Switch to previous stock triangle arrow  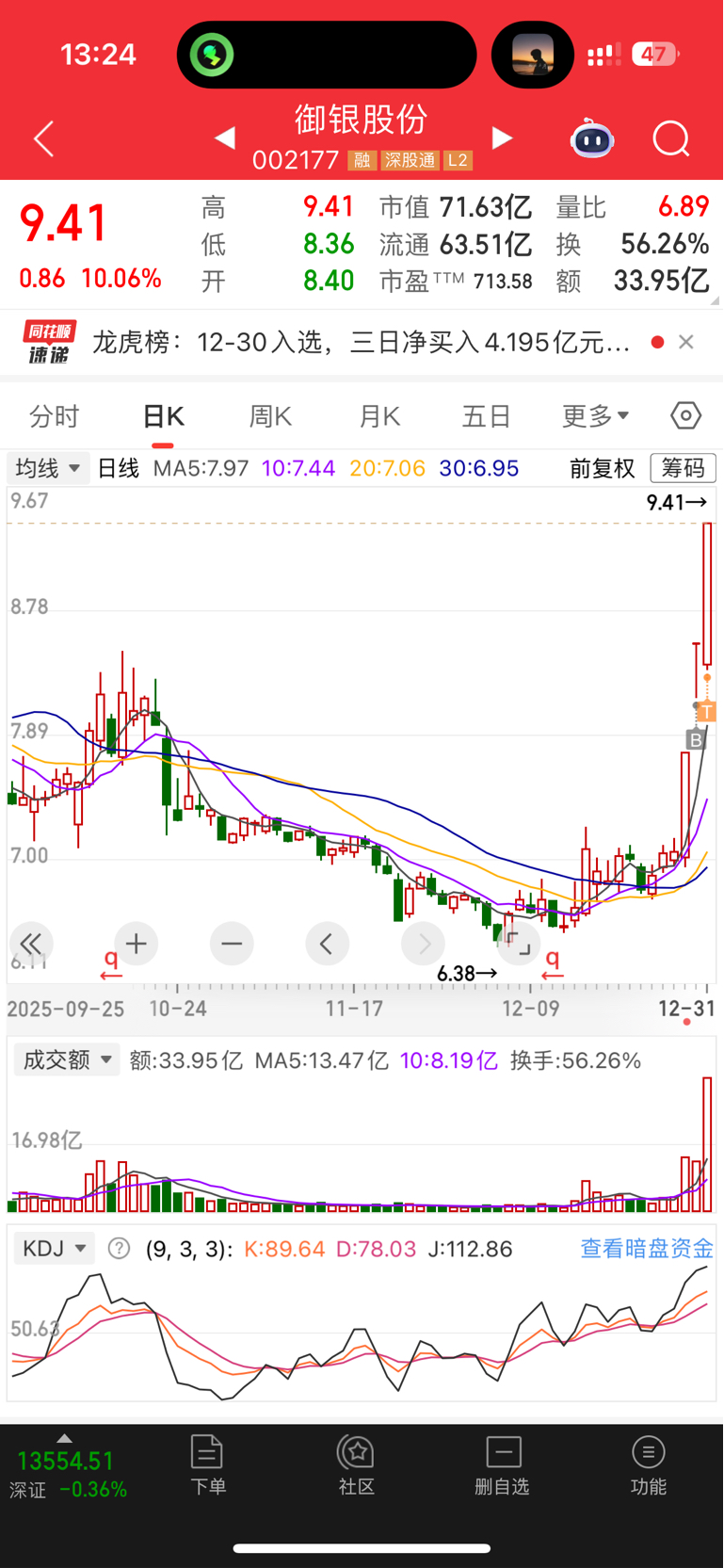coord(225,138)
